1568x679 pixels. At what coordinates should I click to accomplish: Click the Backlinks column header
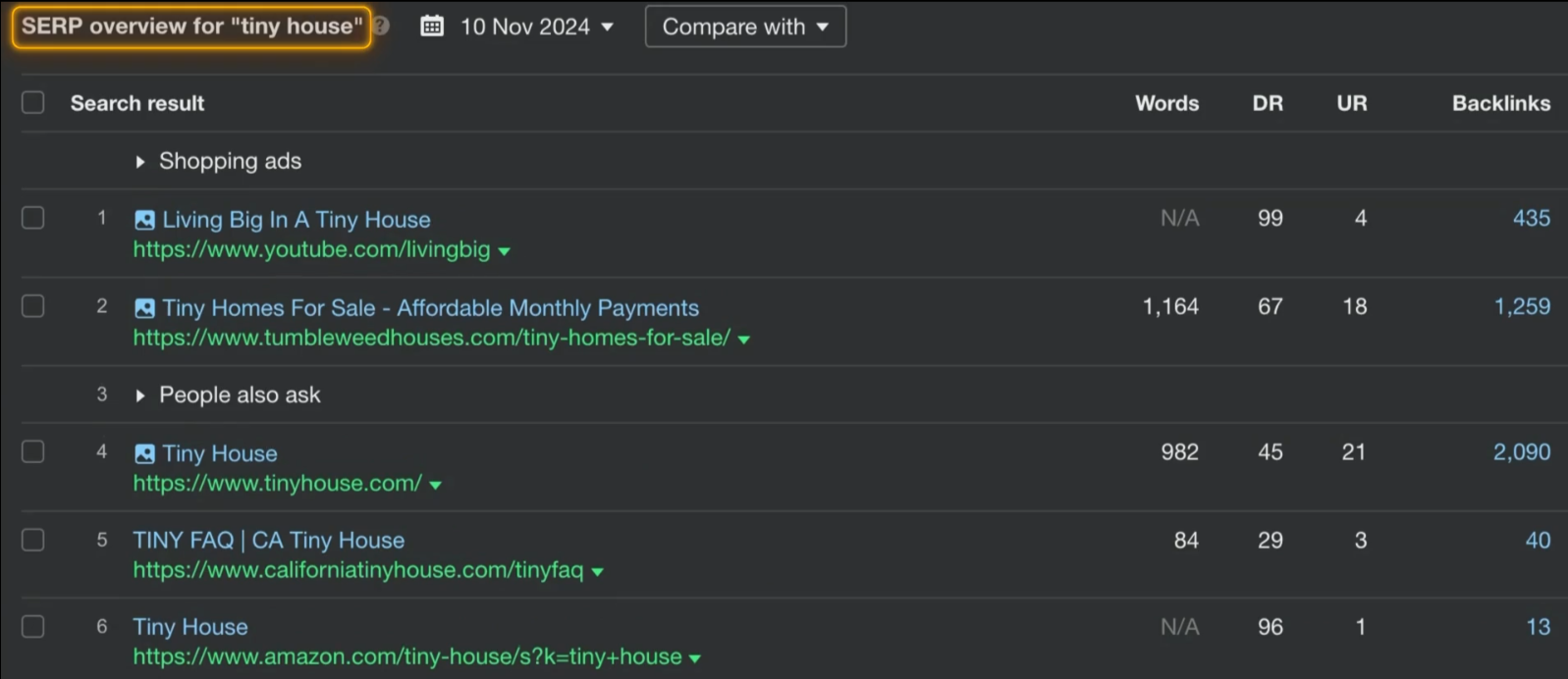1502,103
